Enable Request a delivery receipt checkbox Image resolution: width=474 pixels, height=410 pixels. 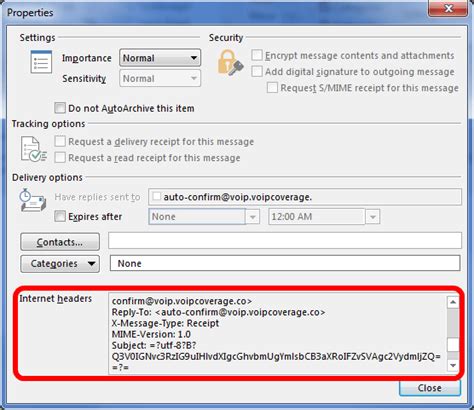(x=60, y=141)
